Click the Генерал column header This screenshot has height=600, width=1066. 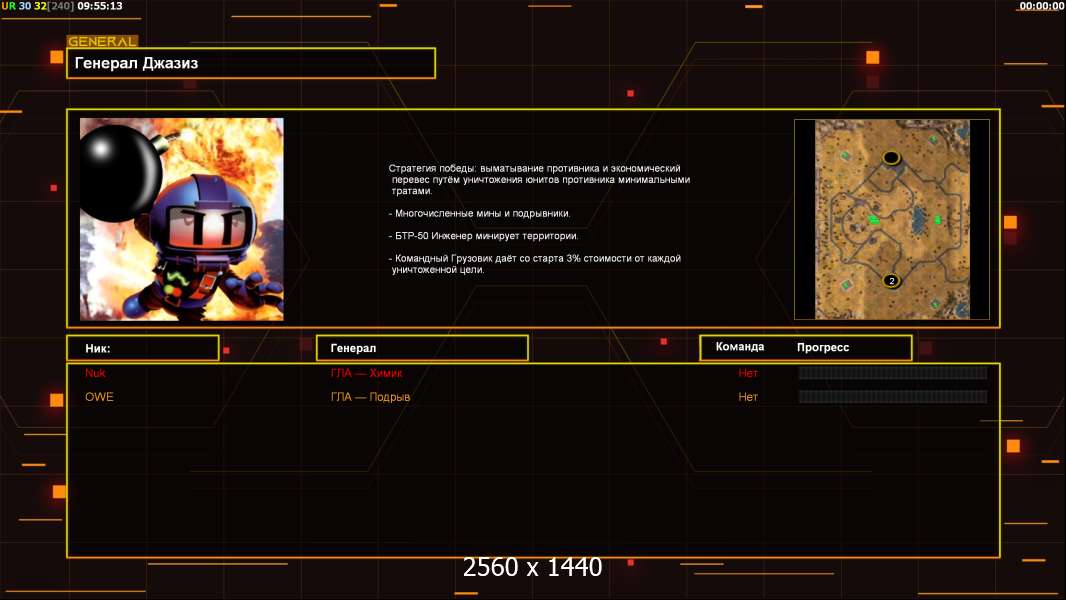click(x=422, y=348)
